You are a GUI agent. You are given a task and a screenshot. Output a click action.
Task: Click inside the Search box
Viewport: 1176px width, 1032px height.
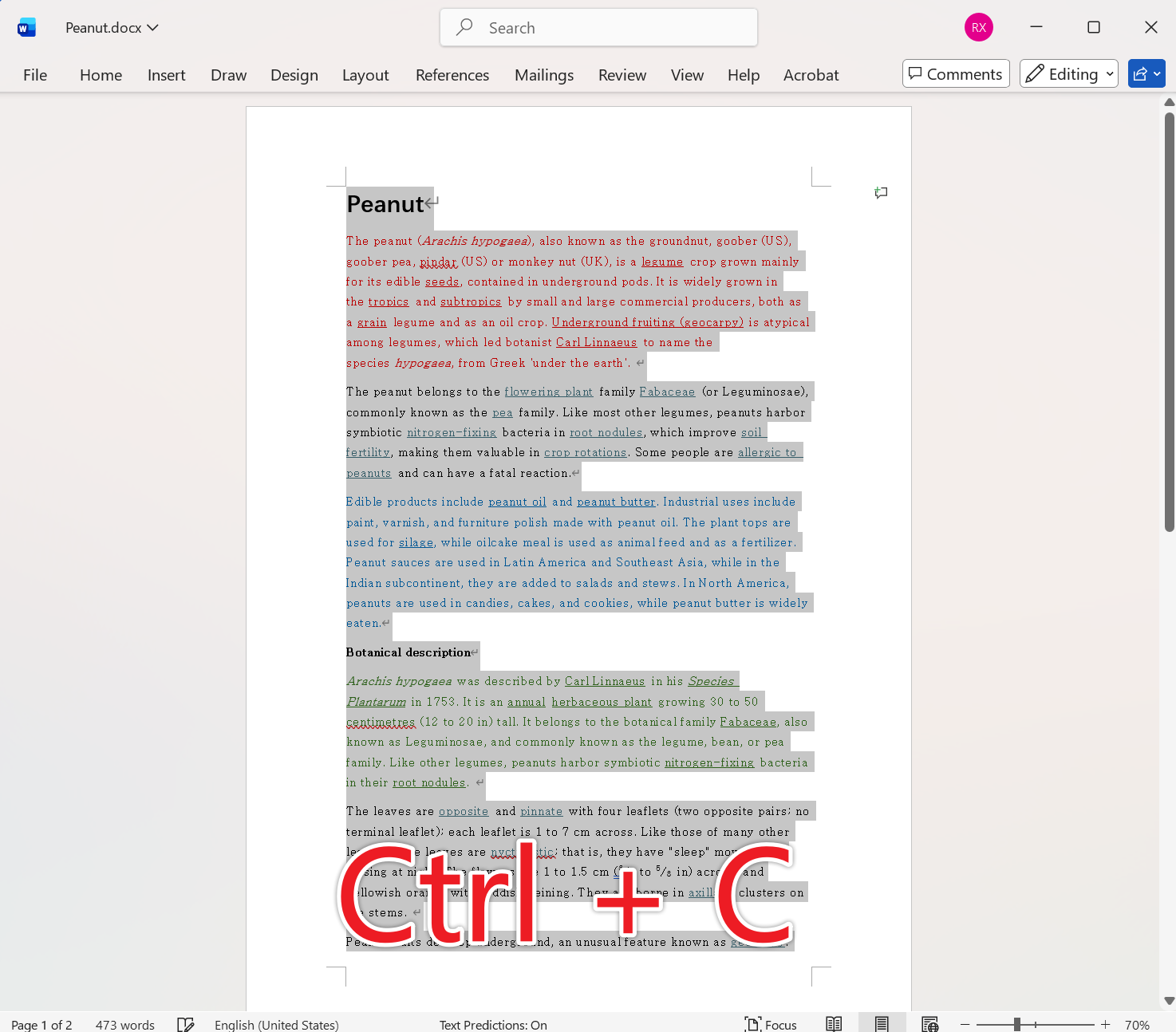tap(598, 27)
